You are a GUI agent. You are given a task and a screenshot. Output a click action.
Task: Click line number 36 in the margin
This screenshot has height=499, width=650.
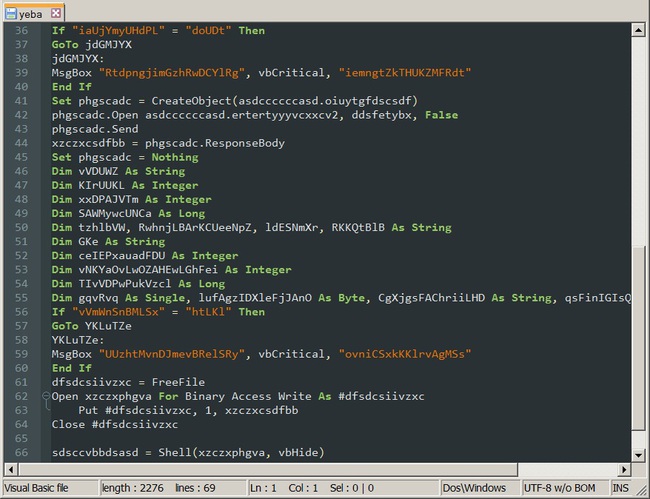(x=22, y=30)
